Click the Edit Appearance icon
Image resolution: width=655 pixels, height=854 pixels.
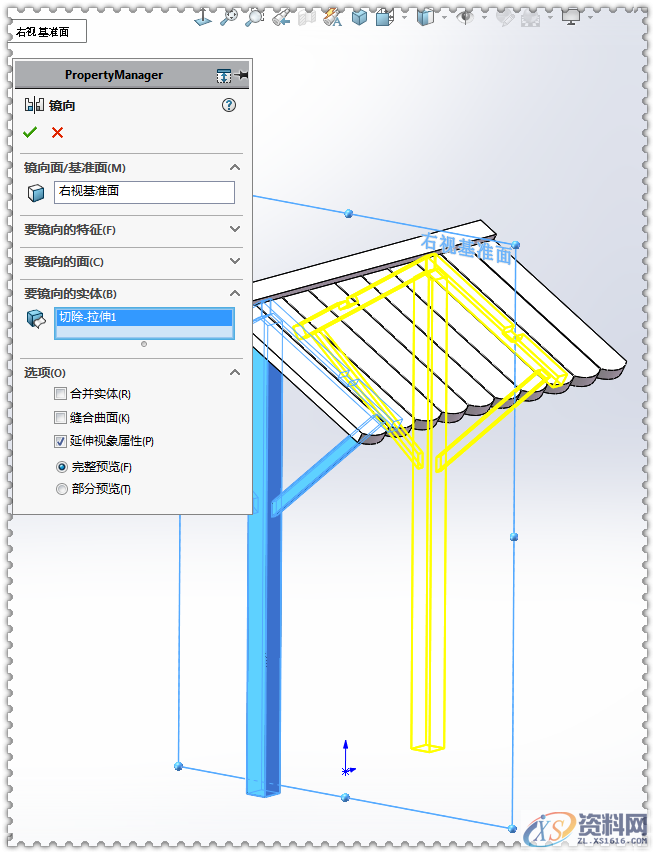505,19
